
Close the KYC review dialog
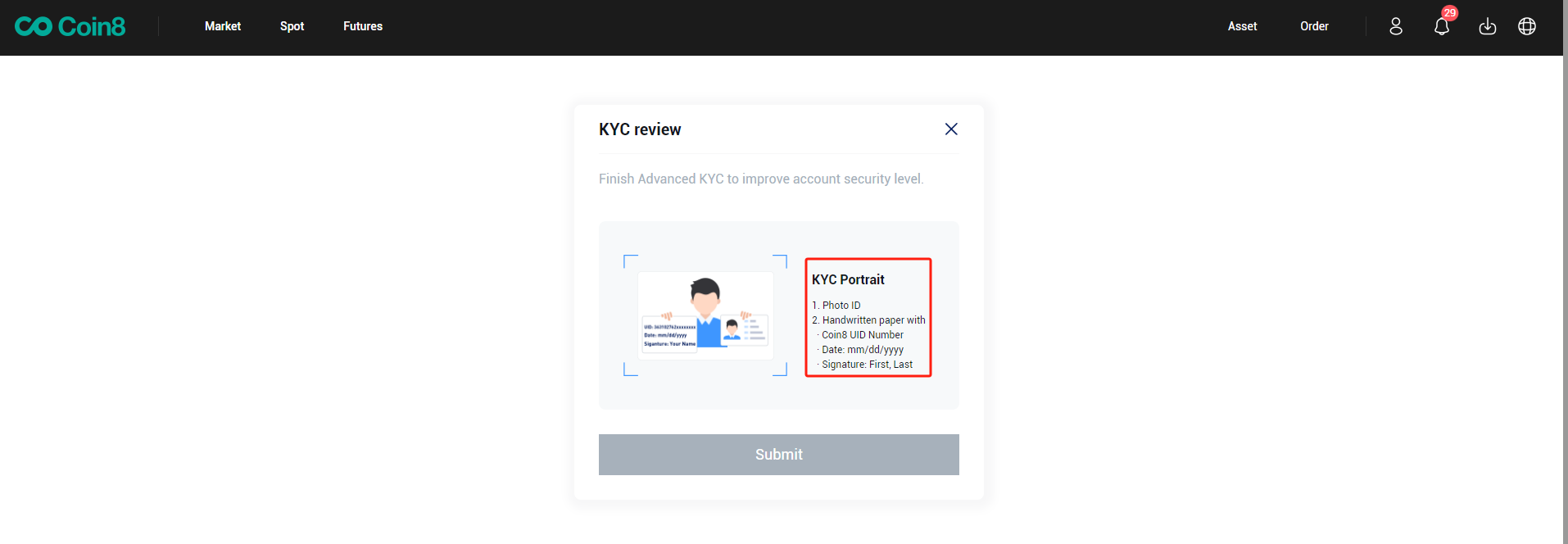pyautogui.click(x=951, y=129)
